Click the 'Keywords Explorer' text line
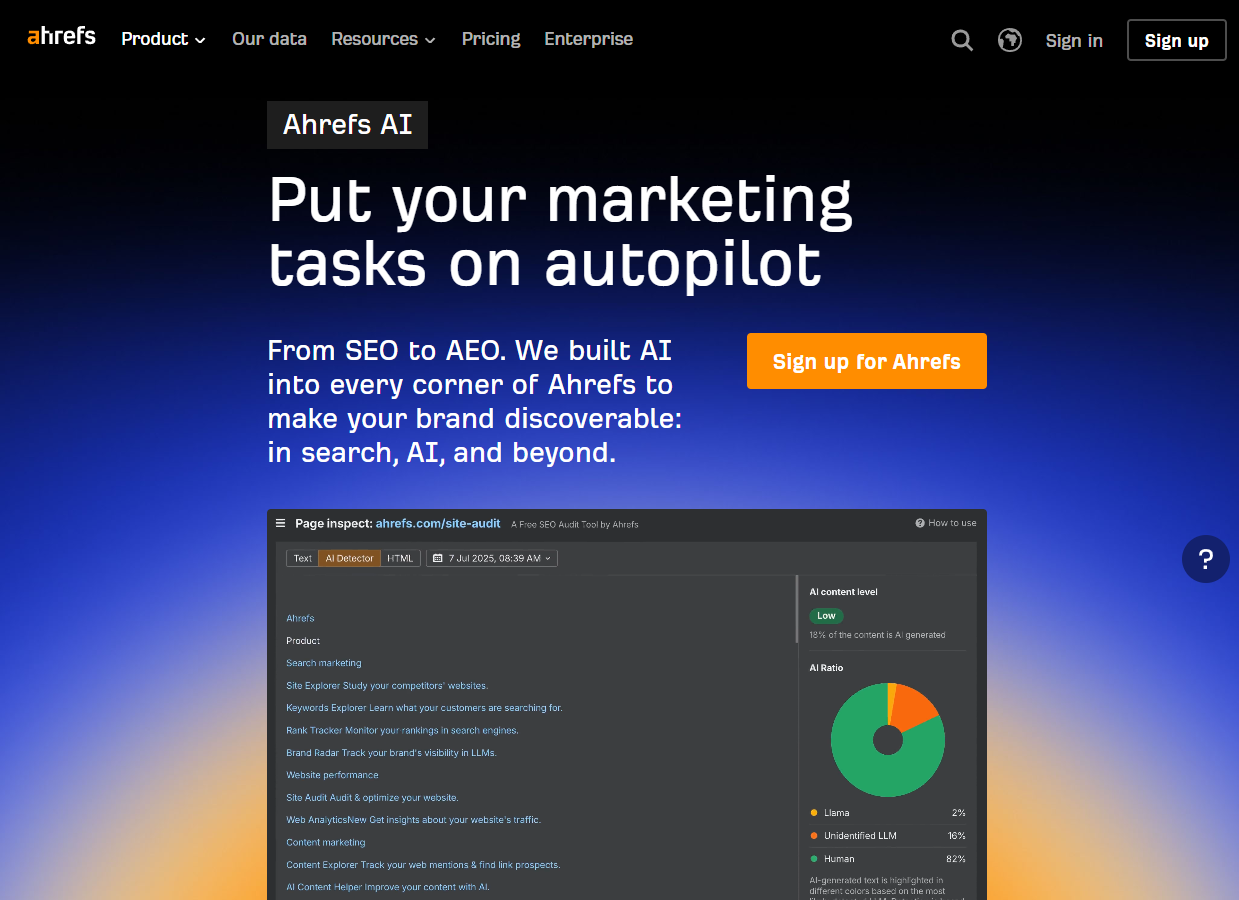This screenshot has width=1239, height=900. click(424, 708)
